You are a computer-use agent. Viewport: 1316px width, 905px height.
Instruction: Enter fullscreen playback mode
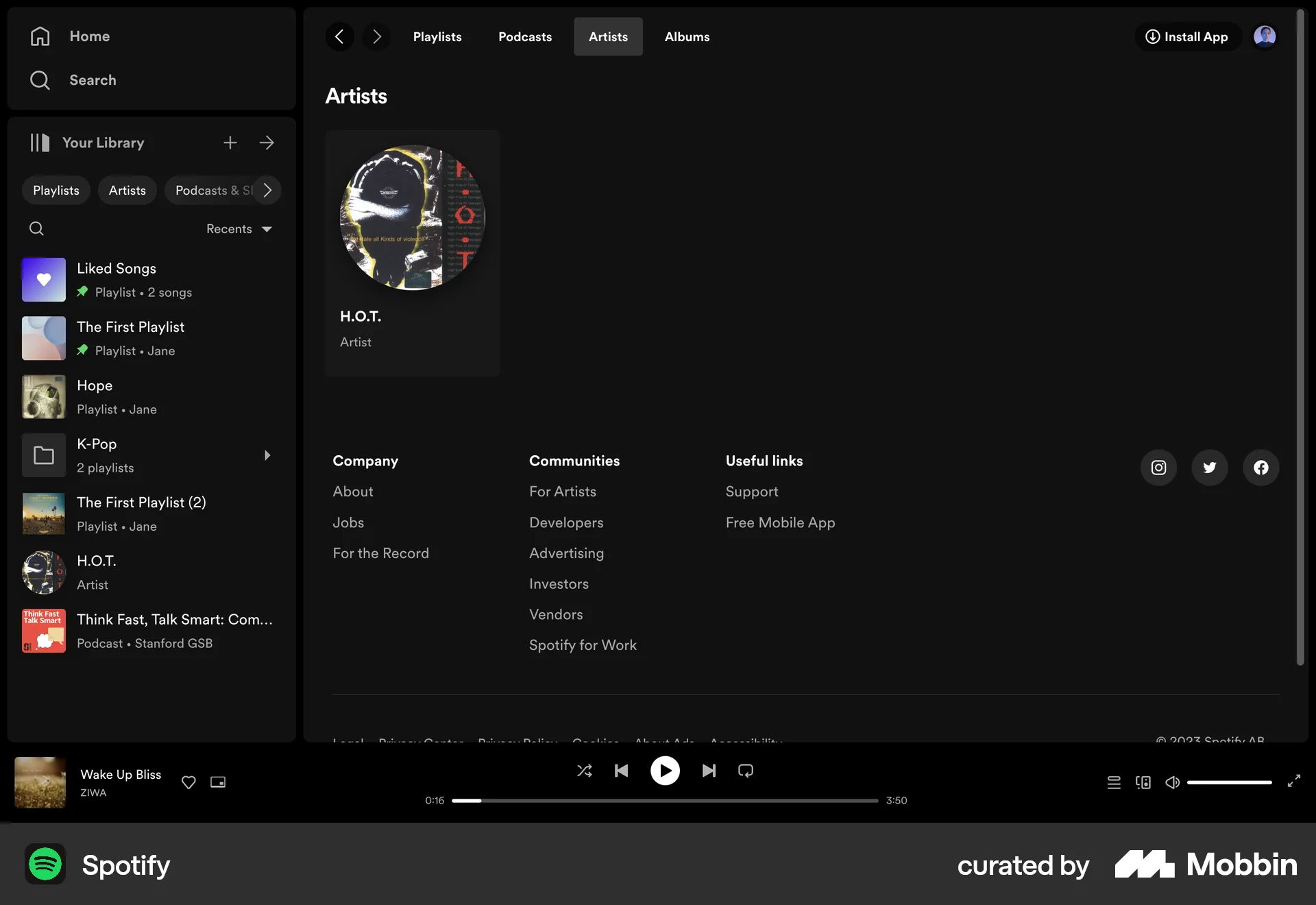(1294, 782)
